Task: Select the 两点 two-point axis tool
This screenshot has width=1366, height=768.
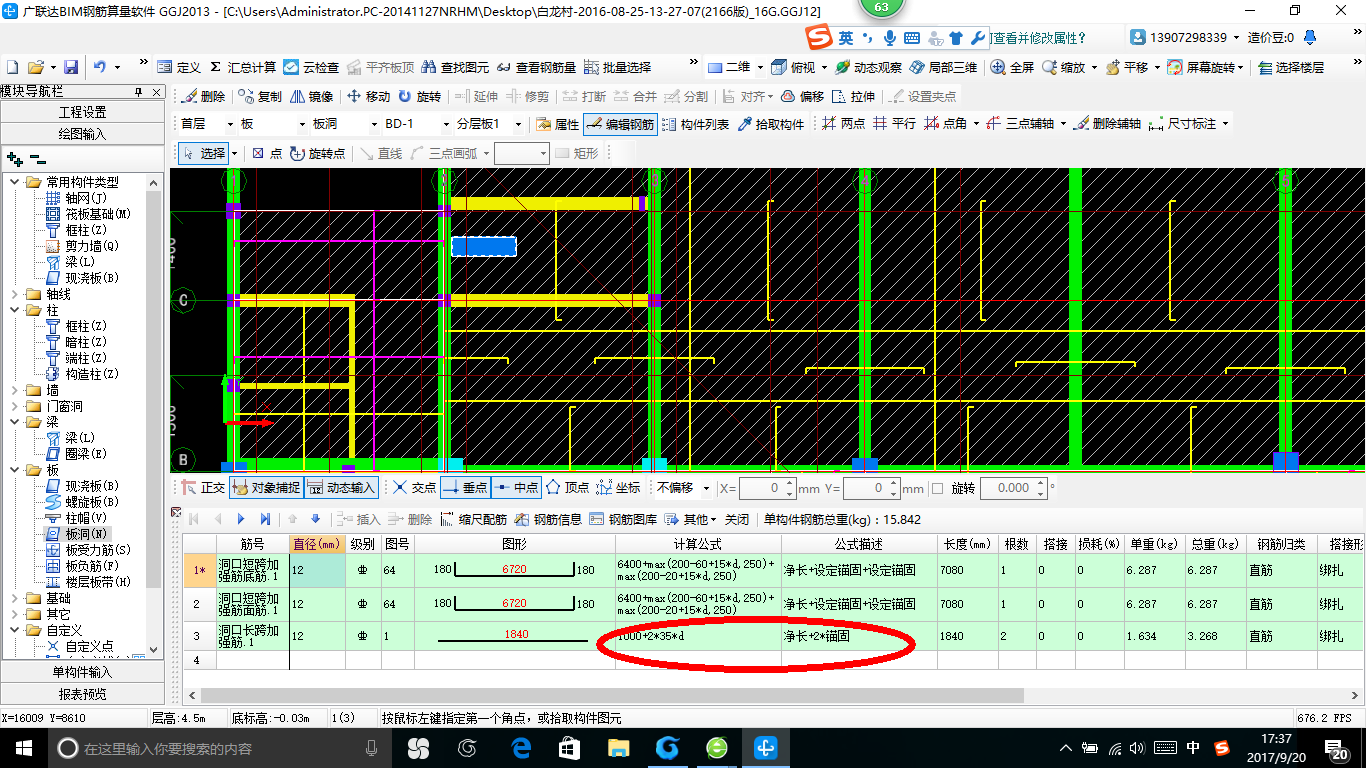Action: coord(843,124)
